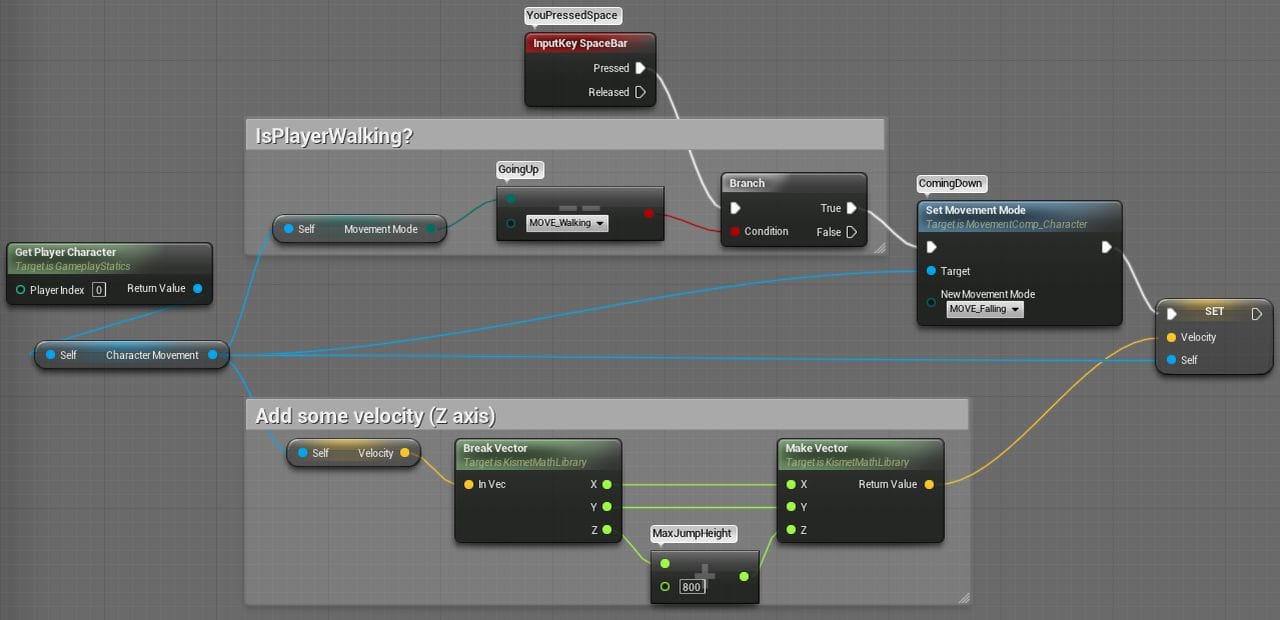1280x620 pixels.
Task: Click the Self pin on Movement Mode getter
Action: pyautogui.click(x=289, y=229)
